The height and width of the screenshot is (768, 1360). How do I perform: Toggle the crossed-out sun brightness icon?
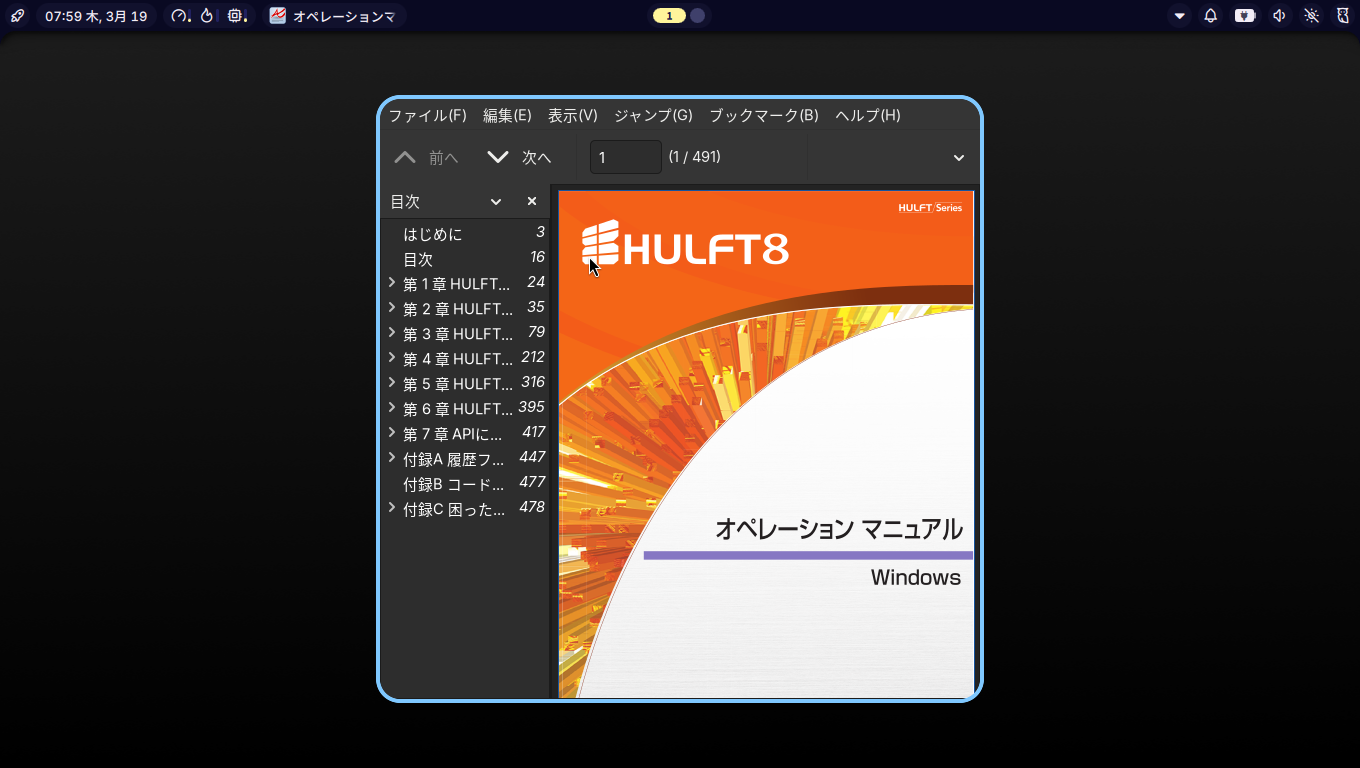click(1312, 16)
